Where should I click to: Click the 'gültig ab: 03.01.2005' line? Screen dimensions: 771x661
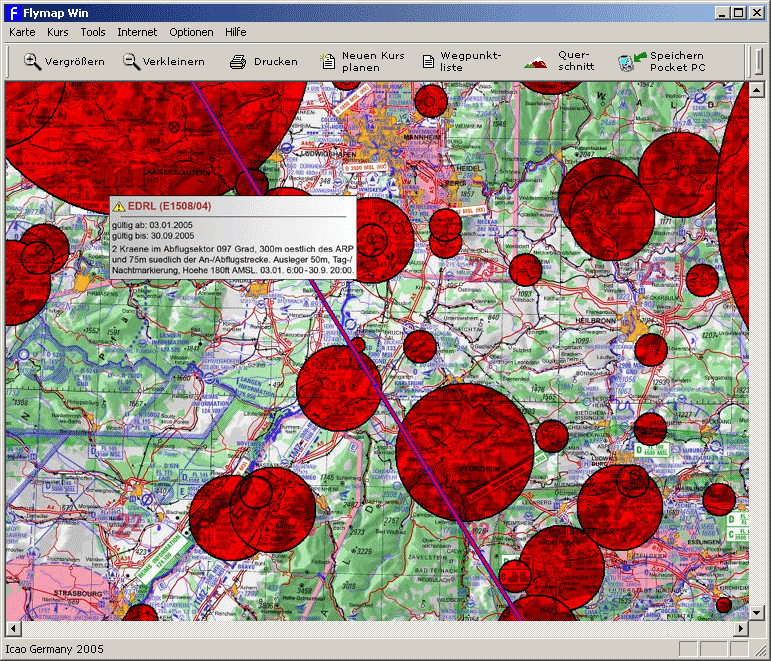pos(152,225)
